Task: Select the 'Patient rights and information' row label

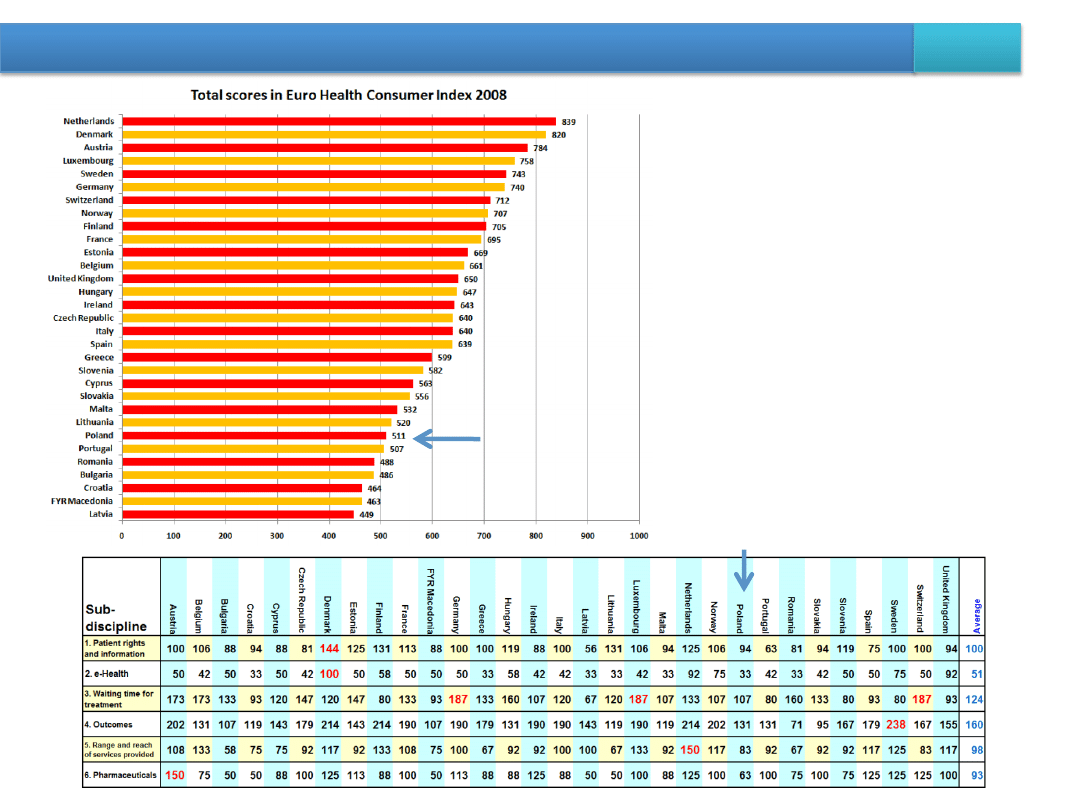Action: click(120, 649)
